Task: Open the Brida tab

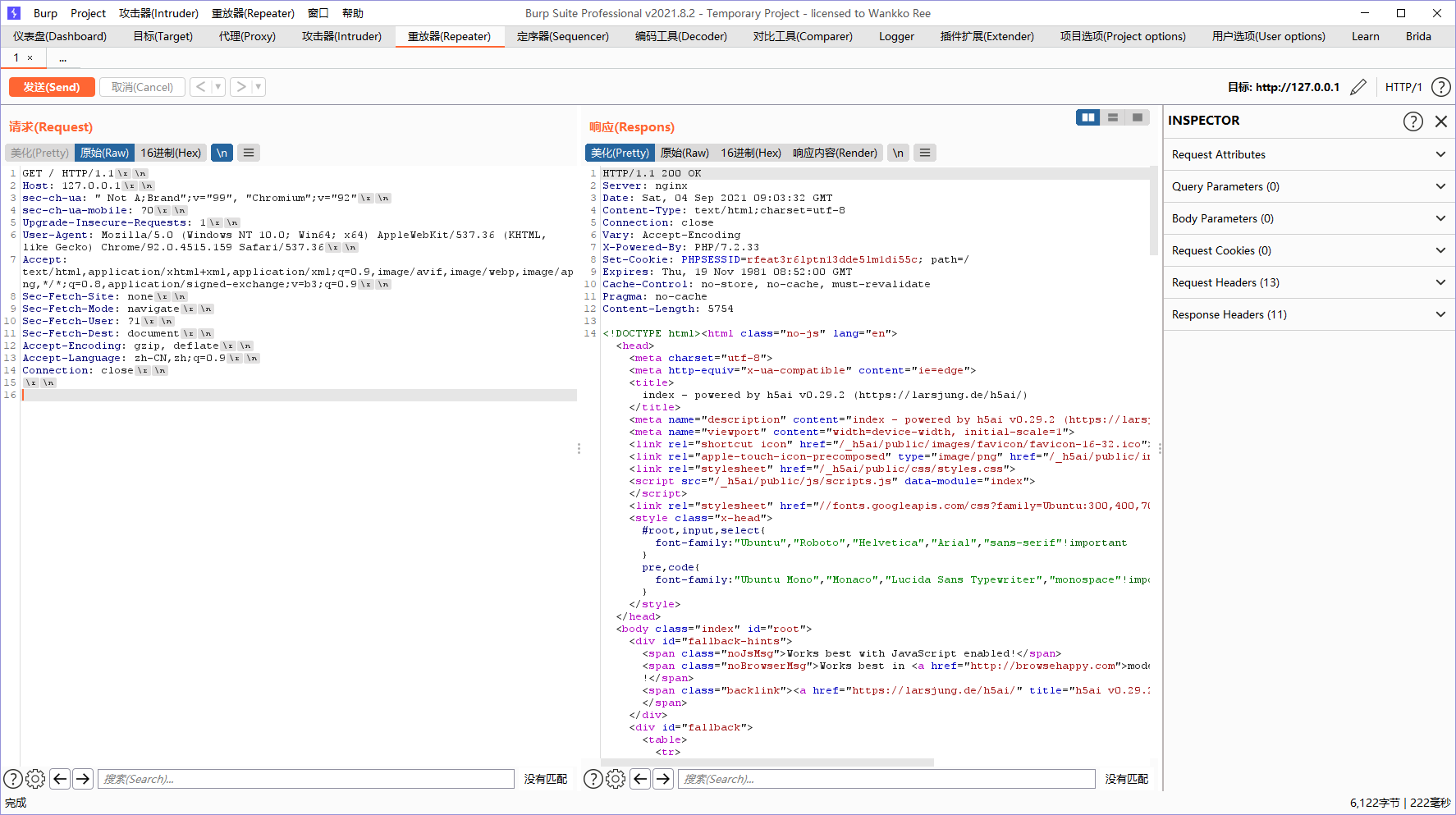Action: [x=1418, y=36]
